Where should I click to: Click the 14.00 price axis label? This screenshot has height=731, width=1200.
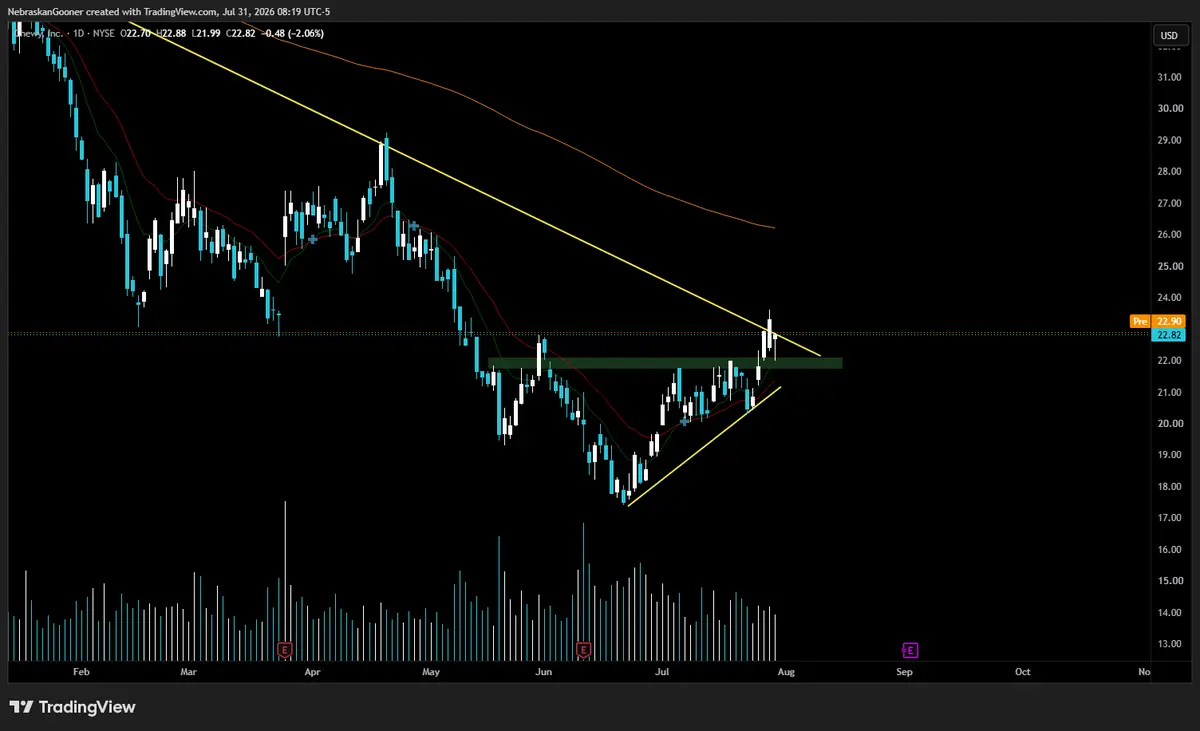coord(1169,612)
